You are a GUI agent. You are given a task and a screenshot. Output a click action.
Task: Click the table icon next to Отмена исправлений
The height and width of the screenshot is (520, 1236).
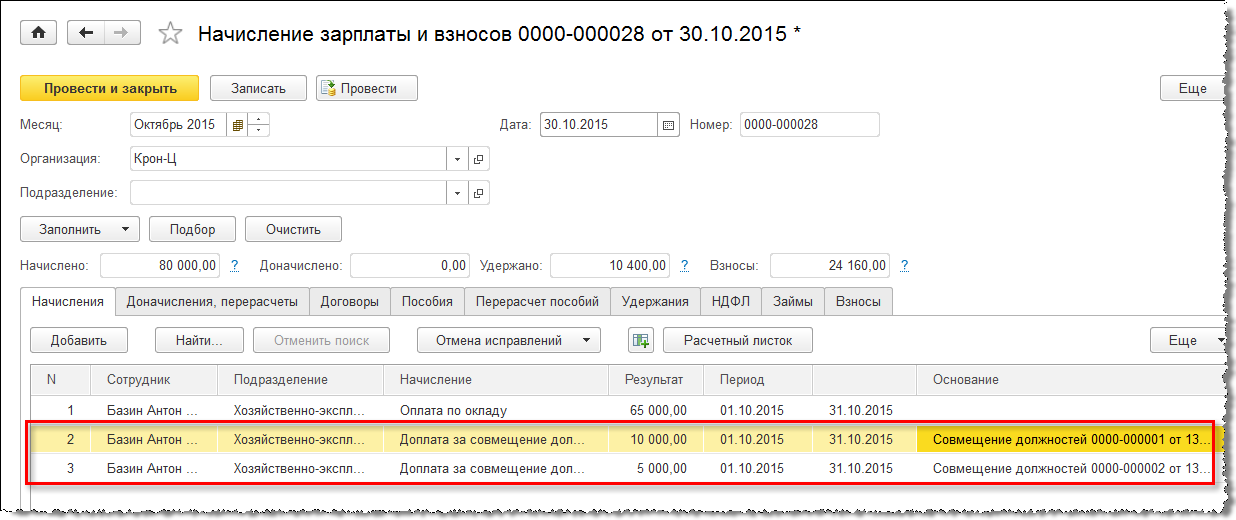point(640,340)
